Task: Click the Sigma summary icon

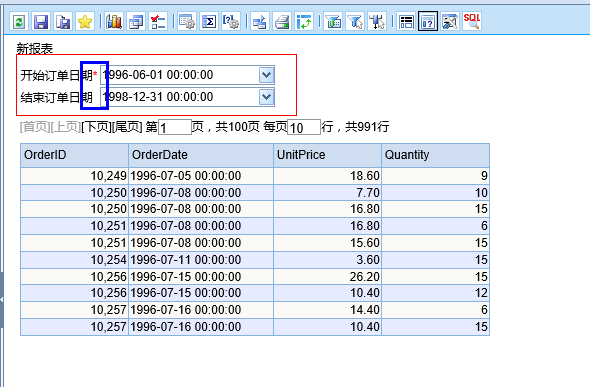Action: pos(209,21)
